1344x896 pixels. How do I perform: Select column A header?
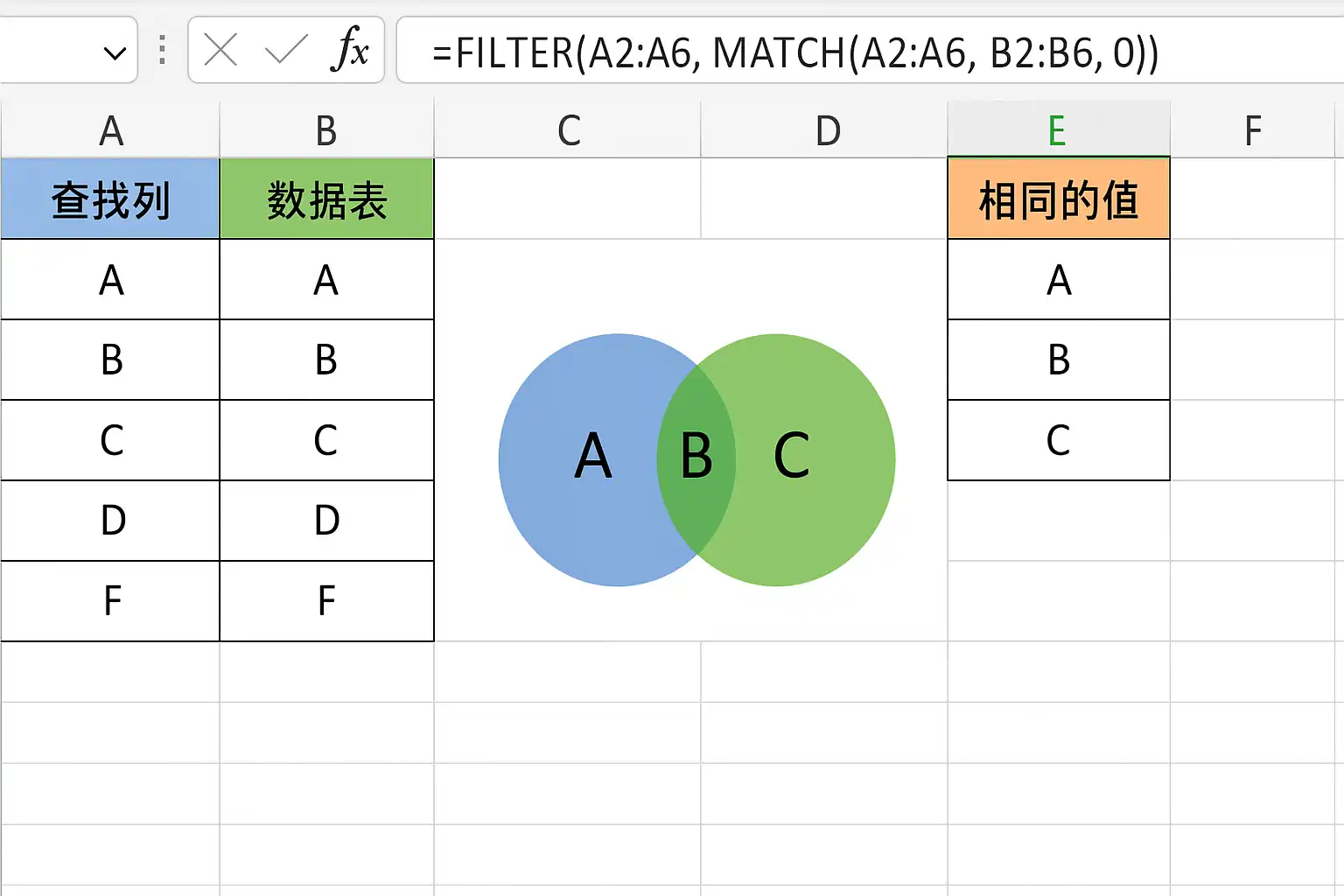(110, 130)
